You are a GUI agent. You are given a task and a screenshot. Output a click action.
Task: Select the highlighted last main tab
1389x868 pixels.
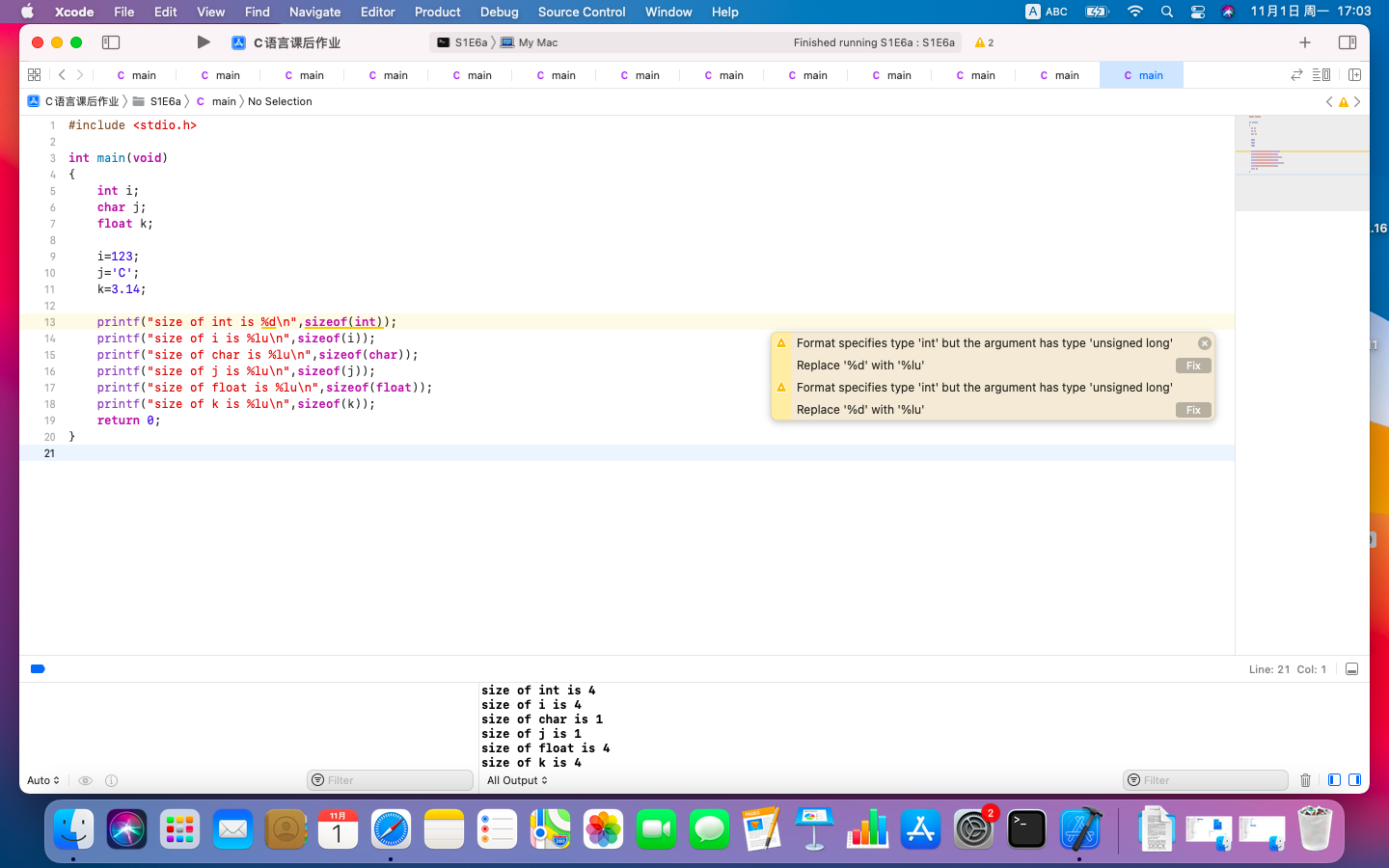pos(1141,74)
